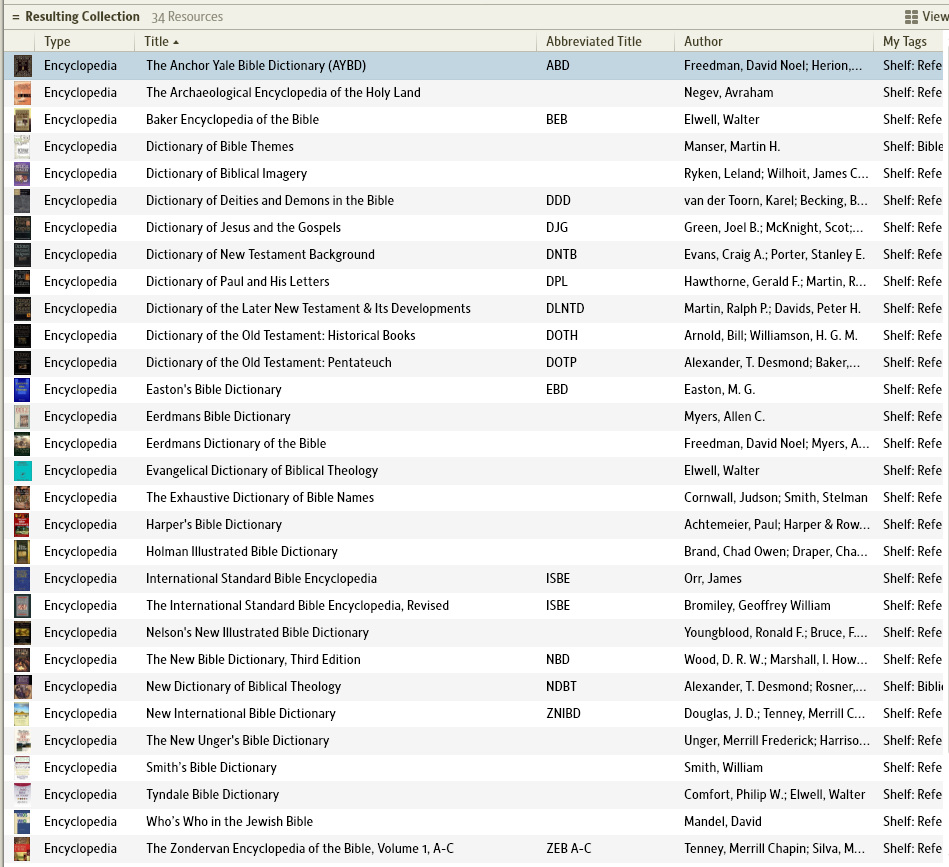Viewport: 949px width, 867px height.
Task: Click the International Standard Bible Encyclopedia (Orr) cover icon
Action: (x=22, y=578)
